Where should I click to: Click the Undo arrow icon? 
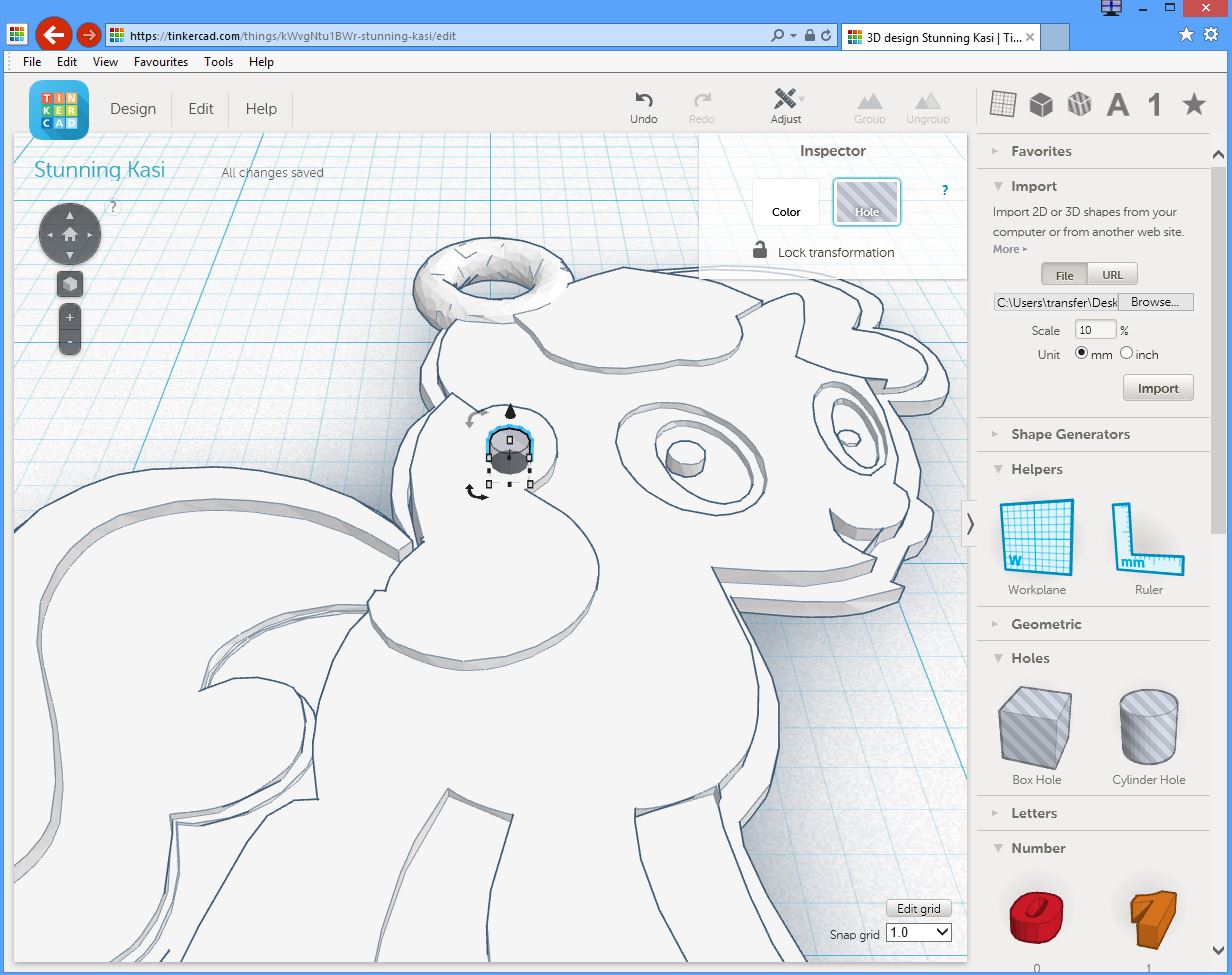644,100
